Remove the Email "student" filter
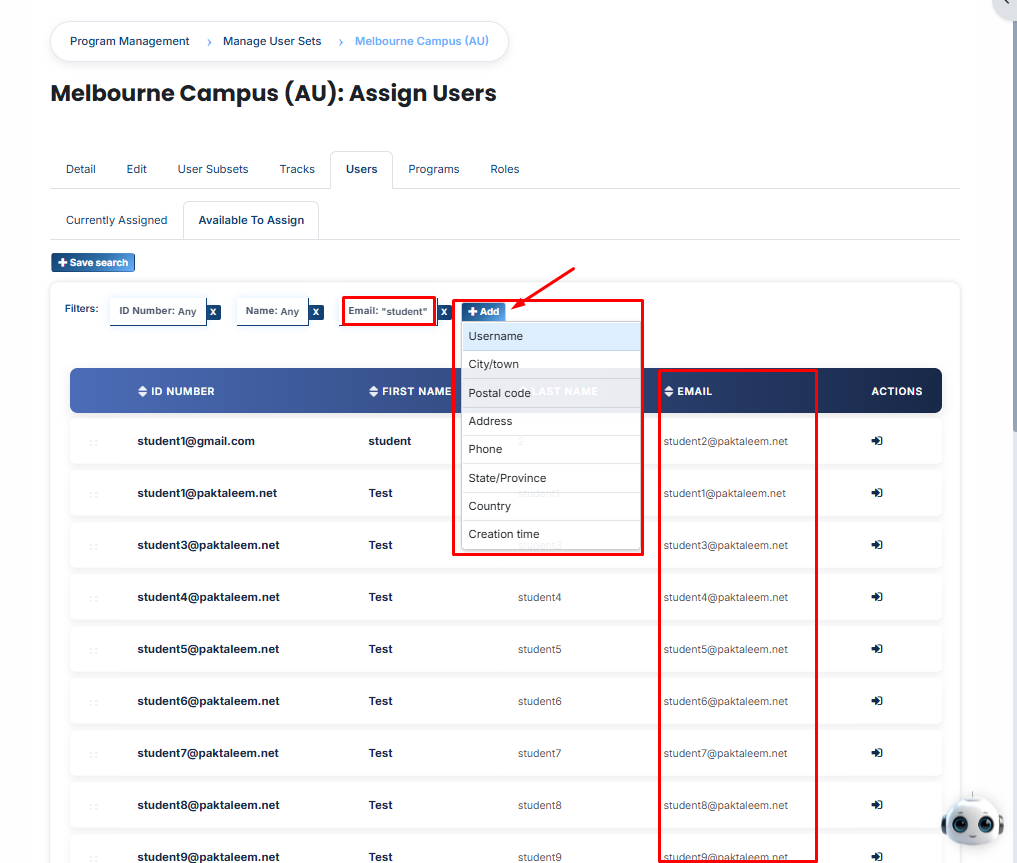This screenshot has width=1017, height=863. (444, 312)
